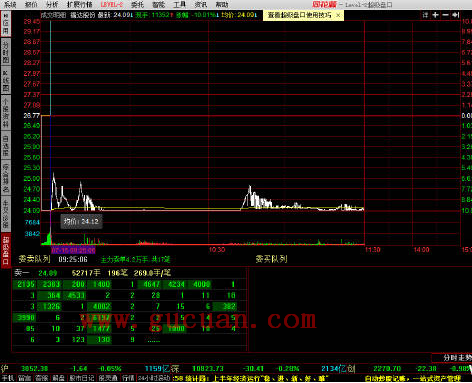Click the 客服 button in bottom bar
Image resolution: width=472 pixels, height=383 pixels.
[42, 378]
